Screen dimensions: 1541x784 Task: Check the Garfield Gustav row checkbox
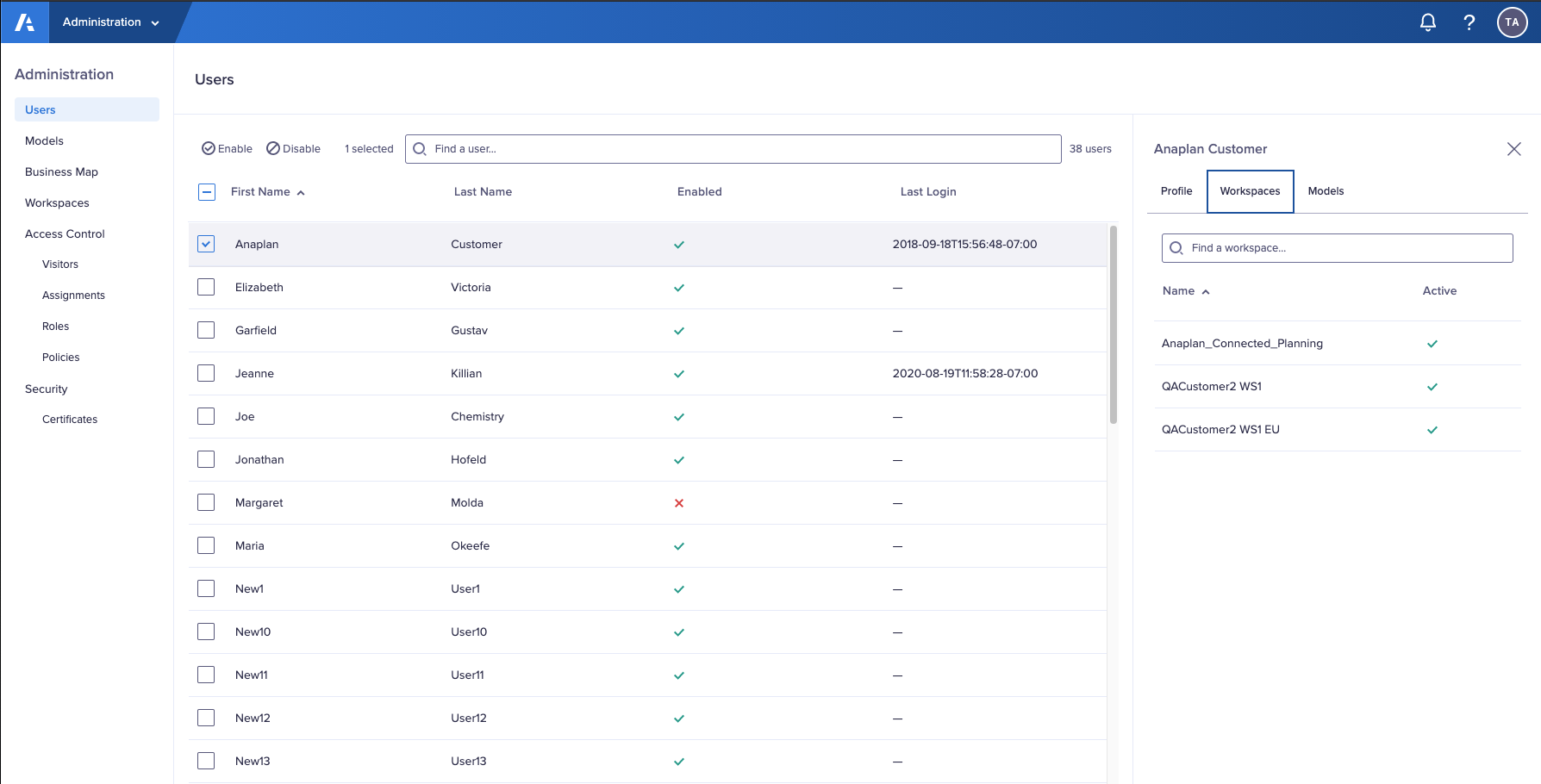point(206,330)
